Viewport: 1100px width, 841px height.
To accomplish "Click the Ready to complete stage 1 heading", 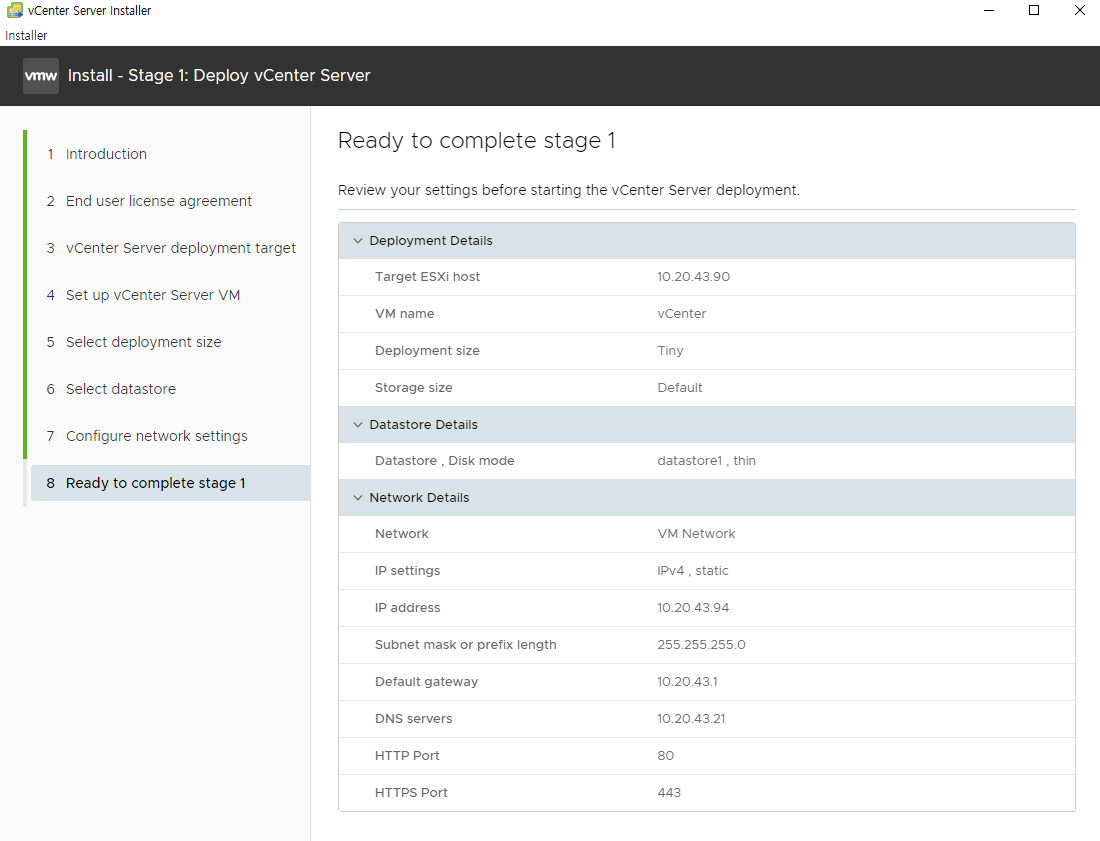I will coord(476,141).
